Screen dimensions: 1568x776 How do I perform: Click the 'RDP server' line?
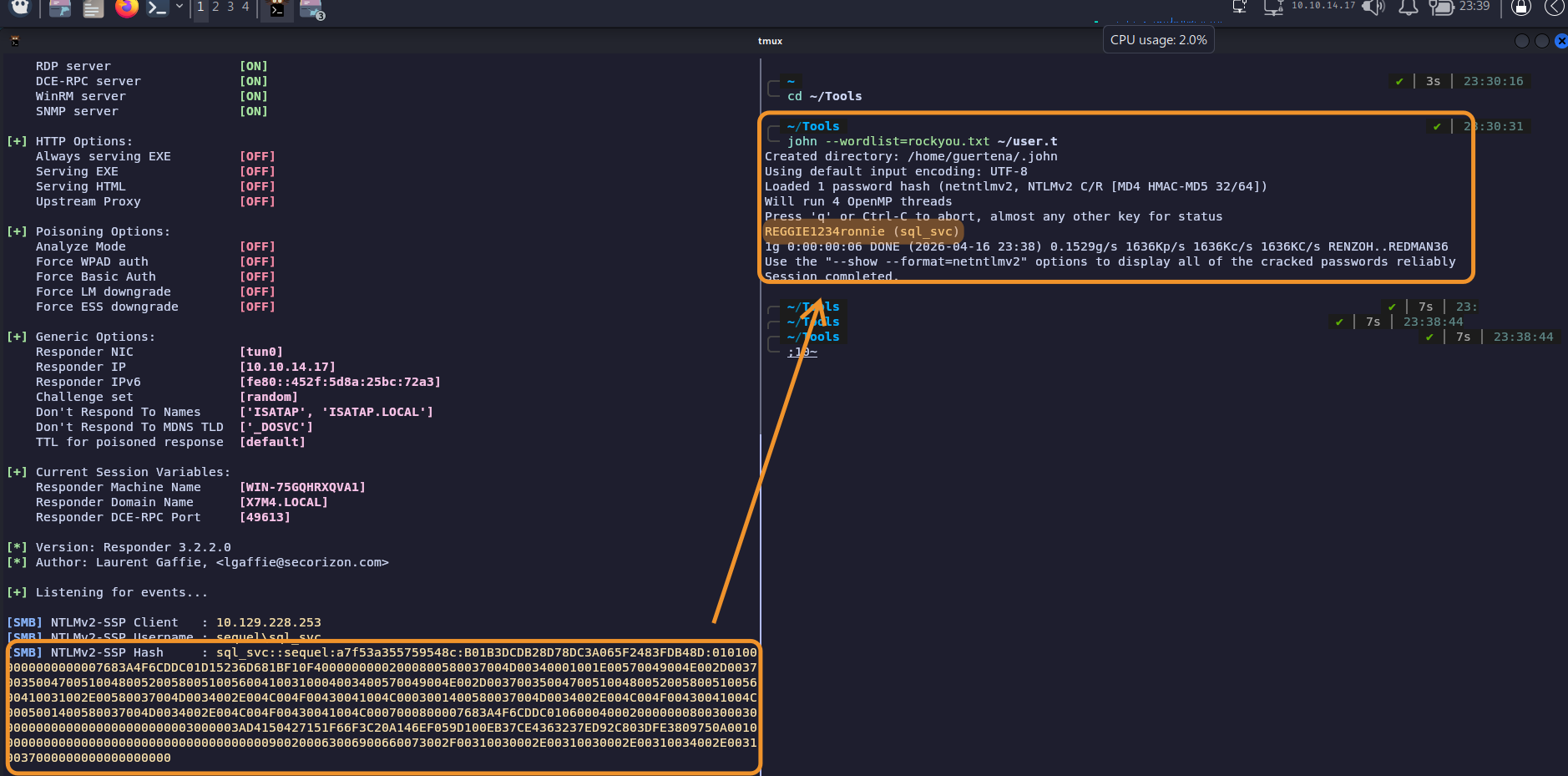73,66
